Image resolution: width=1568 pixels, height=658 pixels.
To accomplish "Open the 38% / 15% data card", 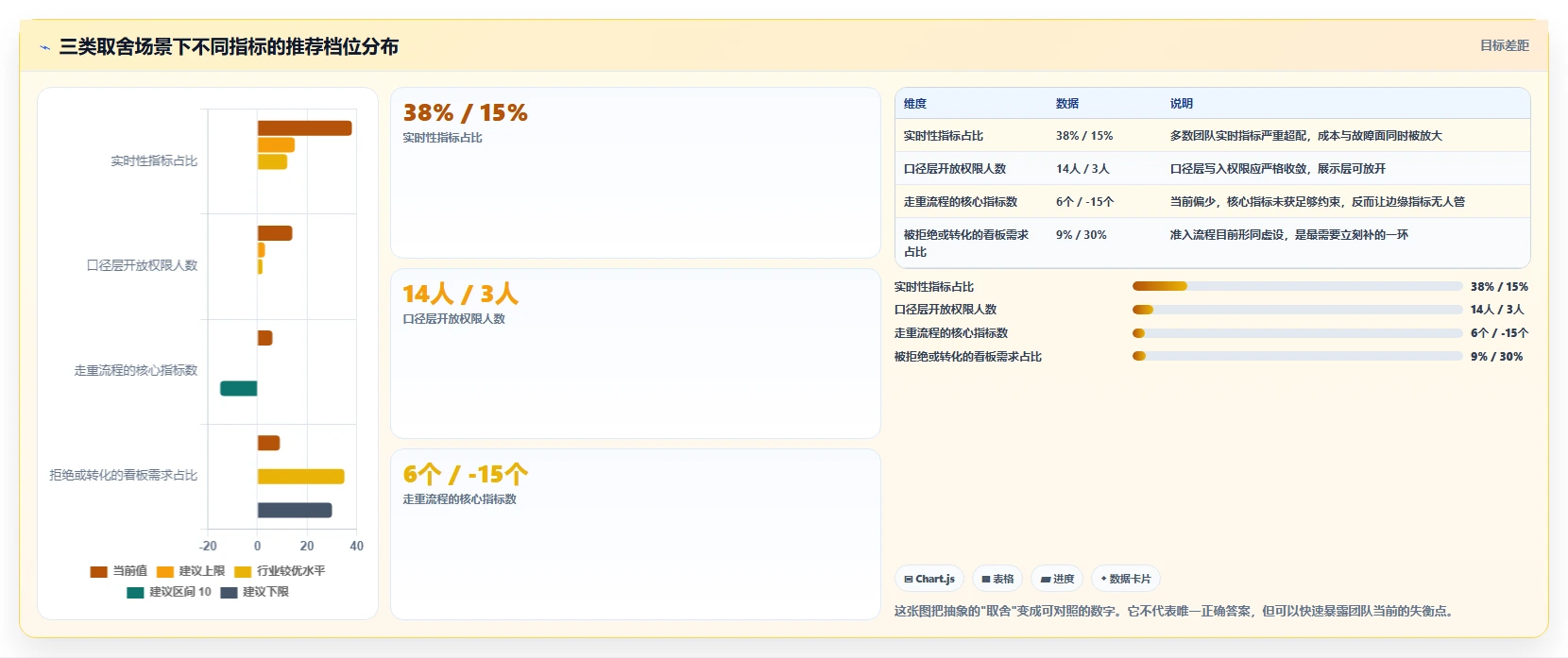I will (x=636, y=173).
